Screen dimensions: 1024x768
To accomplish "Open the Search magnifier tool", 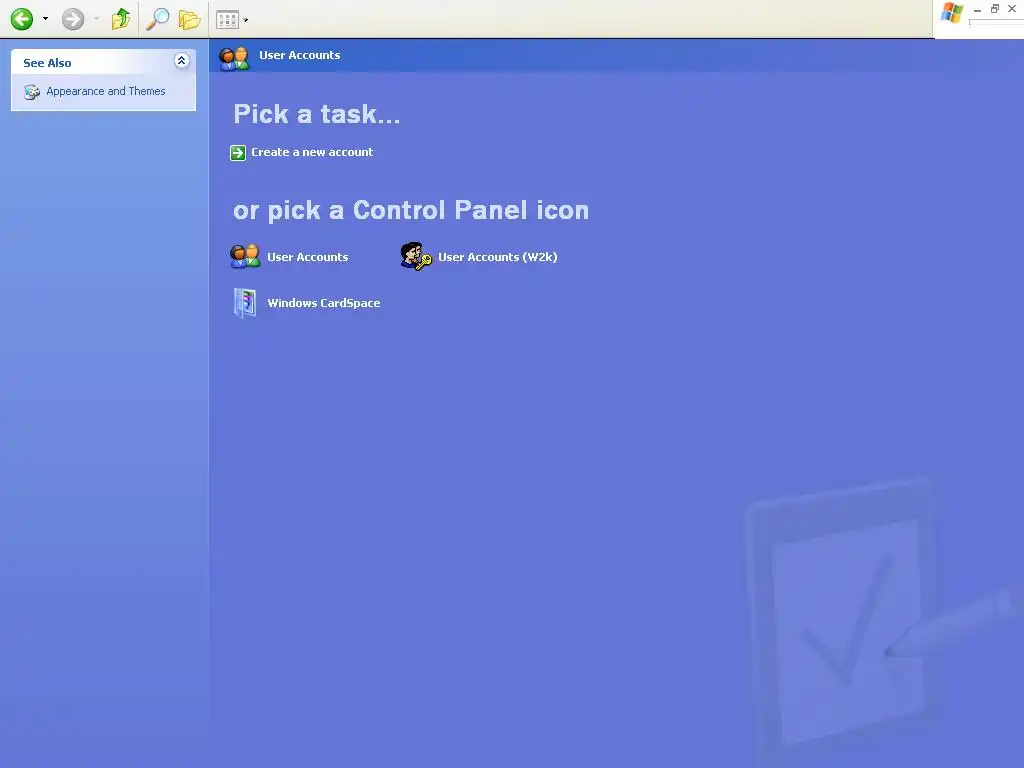I will (x=157, y=19).
